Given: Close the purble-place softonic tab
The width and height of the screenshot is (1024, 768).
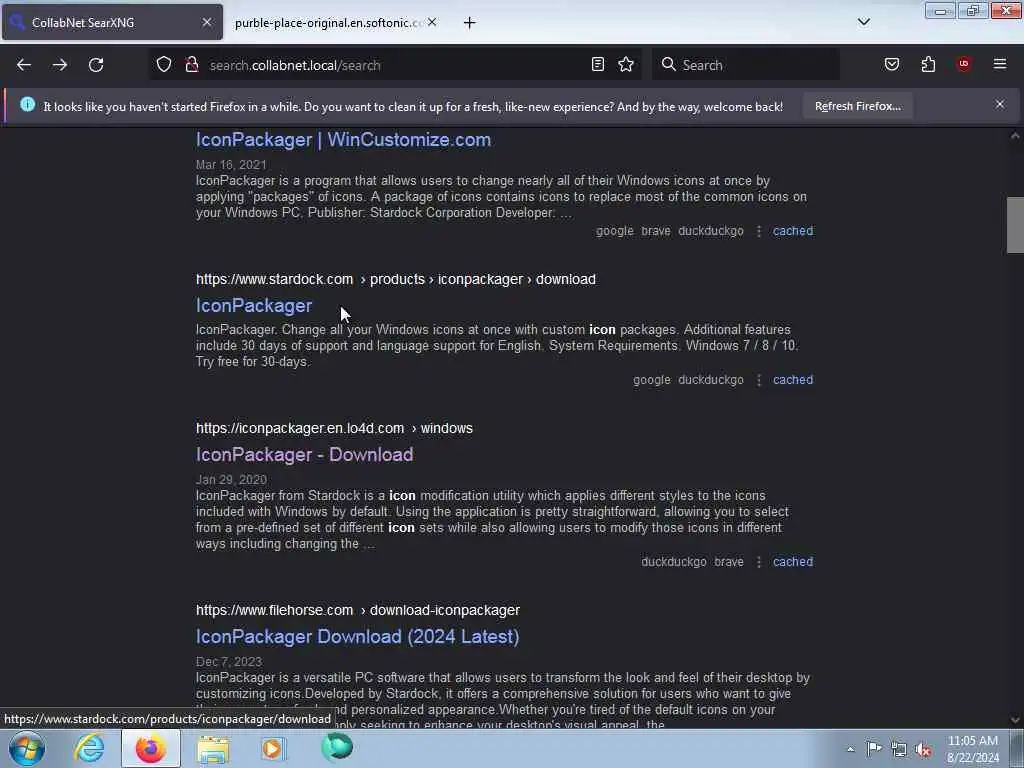Looking at the screenshot, I should tap(432, 22).
